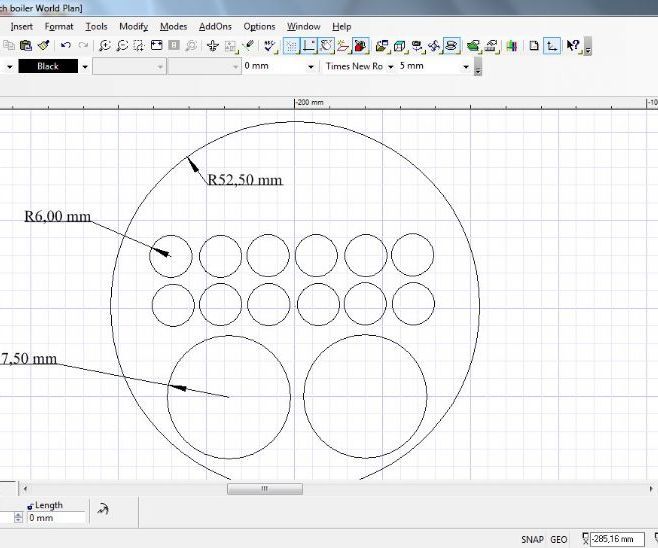Click the Length 0 mm input field
The height and width of the screenshot is (548, 658).
(x=56, y=518)
